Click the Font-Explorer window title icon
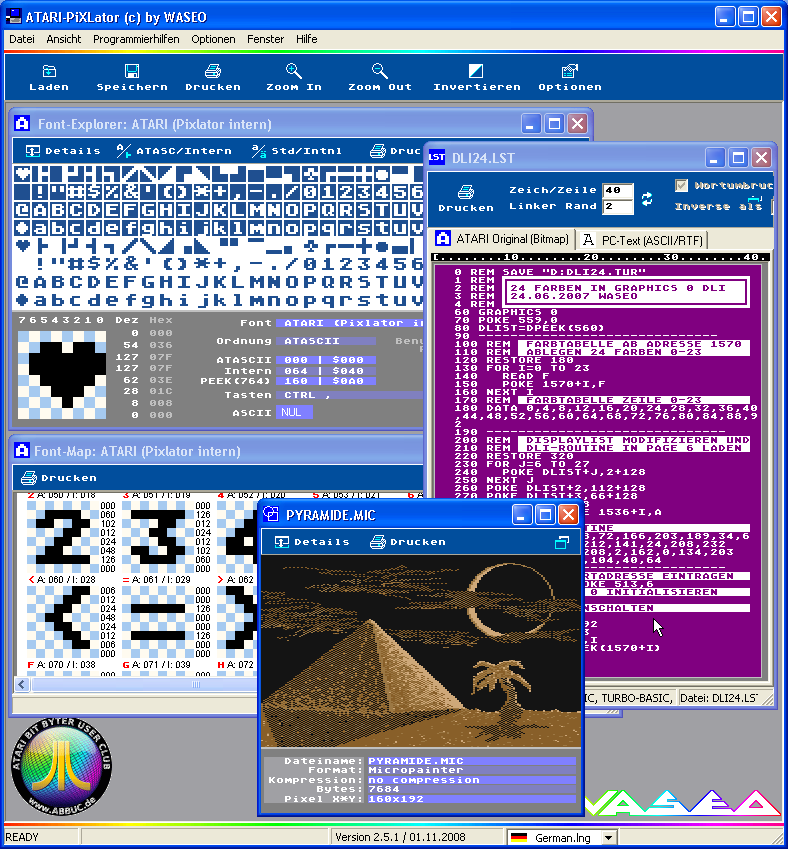788x849 pixels. (x=22, y=123)
